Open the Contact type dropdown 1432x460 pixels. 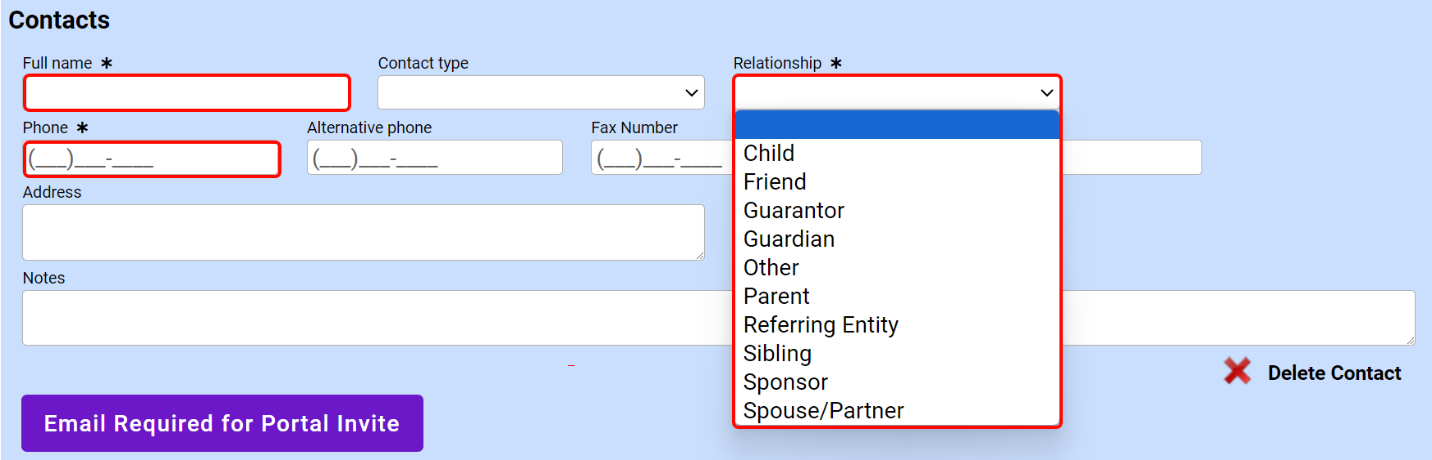tap(540, 93)
